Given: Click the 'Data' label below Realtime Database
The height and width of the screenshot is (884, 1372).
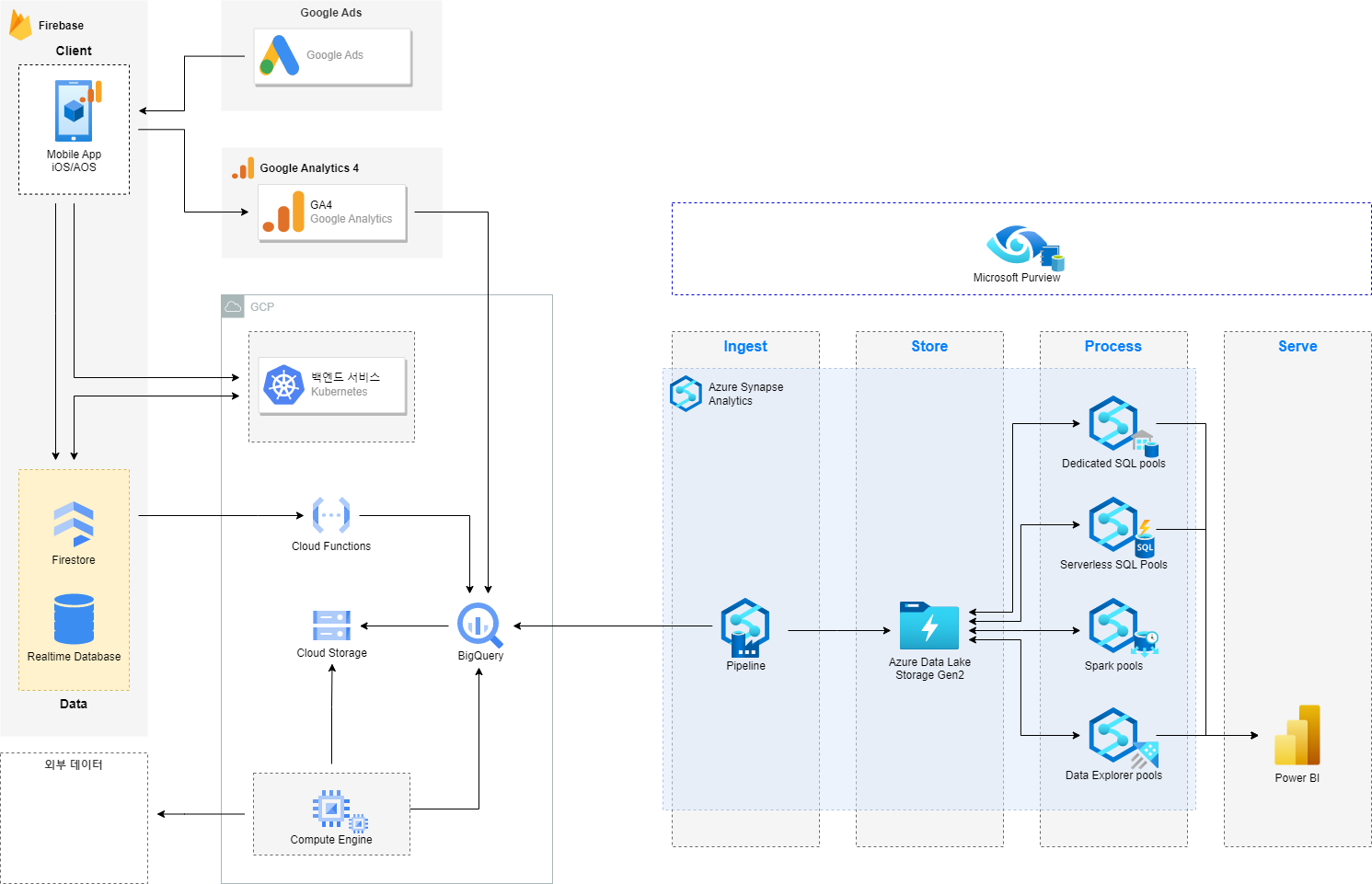Looking at the screenshot, I should coord(74,704).
